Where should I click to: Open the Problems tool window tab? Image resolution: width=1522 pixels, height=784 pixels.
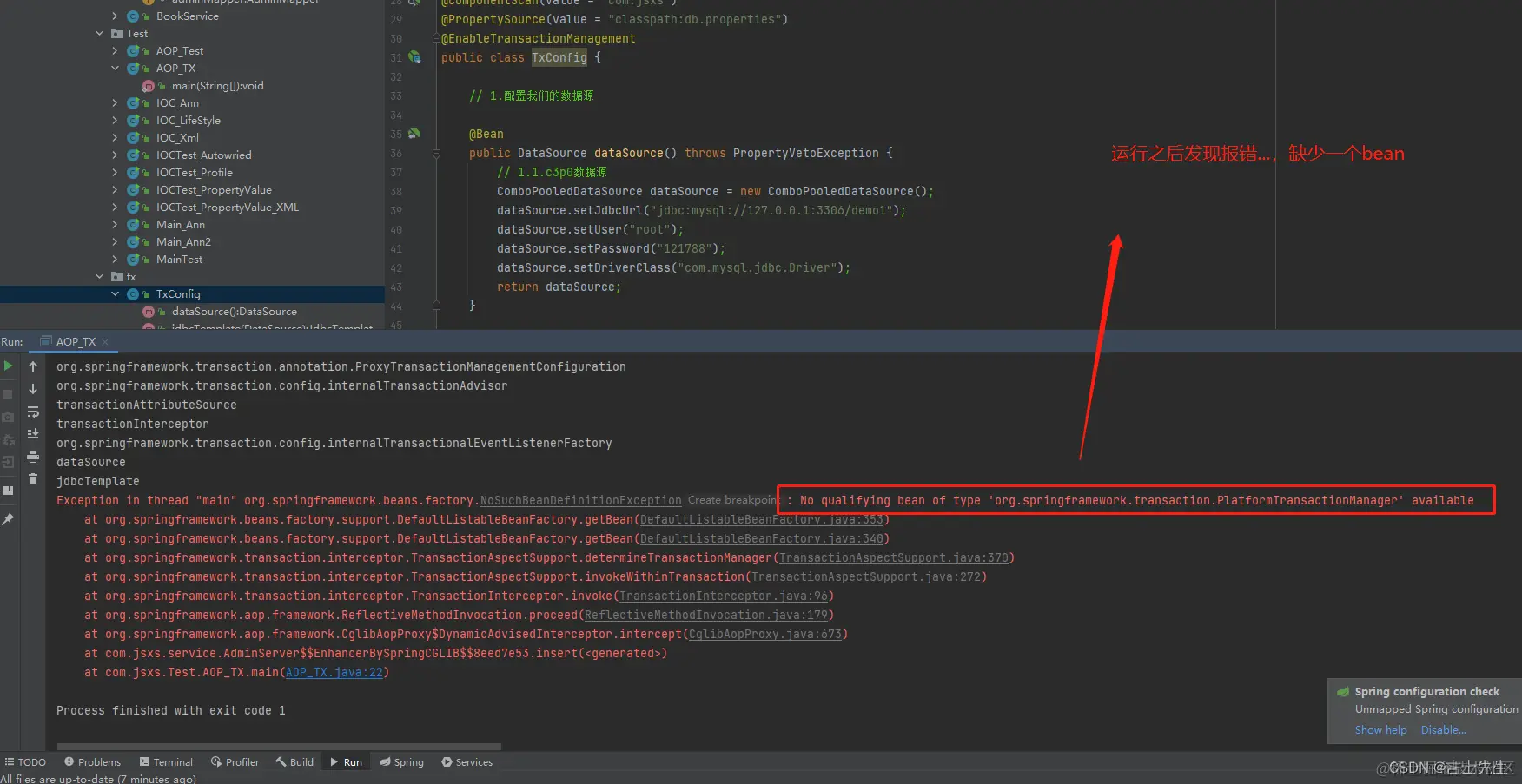92,762
